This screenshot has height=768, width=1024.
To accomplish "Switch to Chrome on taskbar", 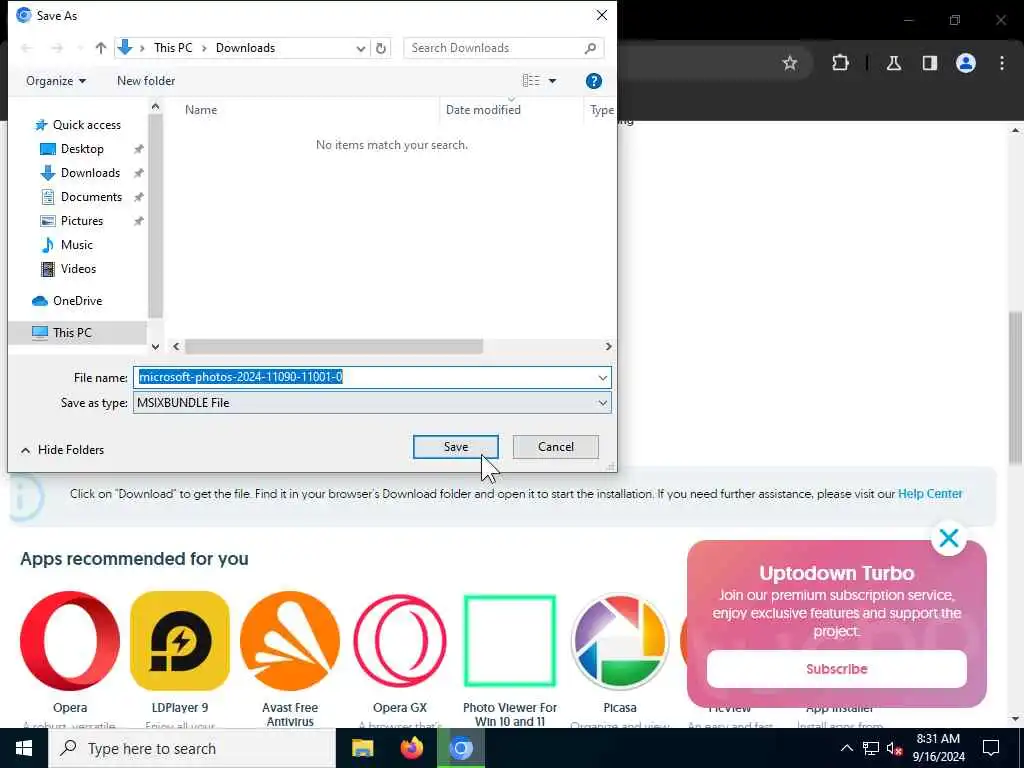I will [x=461, y=748].
